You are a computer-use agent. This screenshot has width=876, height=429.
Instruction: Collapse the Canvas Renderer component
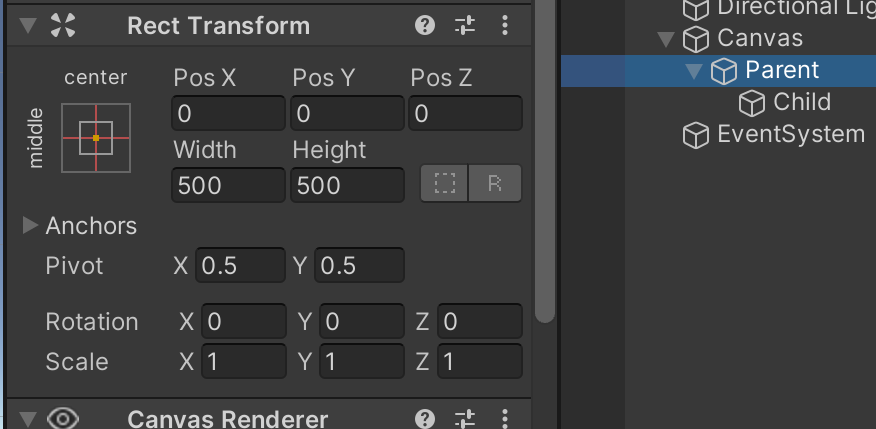tap(28, 419)
